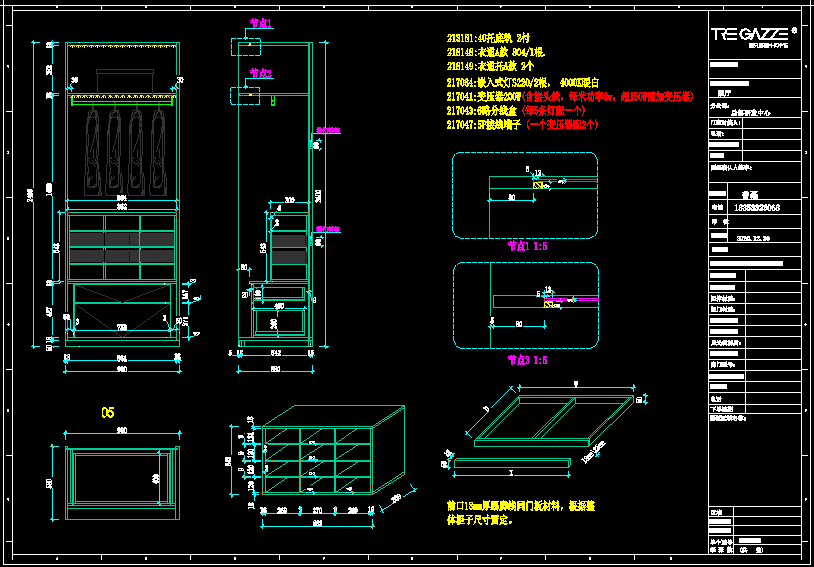Click the magenta 节点2 callout label
This screenshot has width=814, height=567.
pyautogui.click(x=261, y=73)
